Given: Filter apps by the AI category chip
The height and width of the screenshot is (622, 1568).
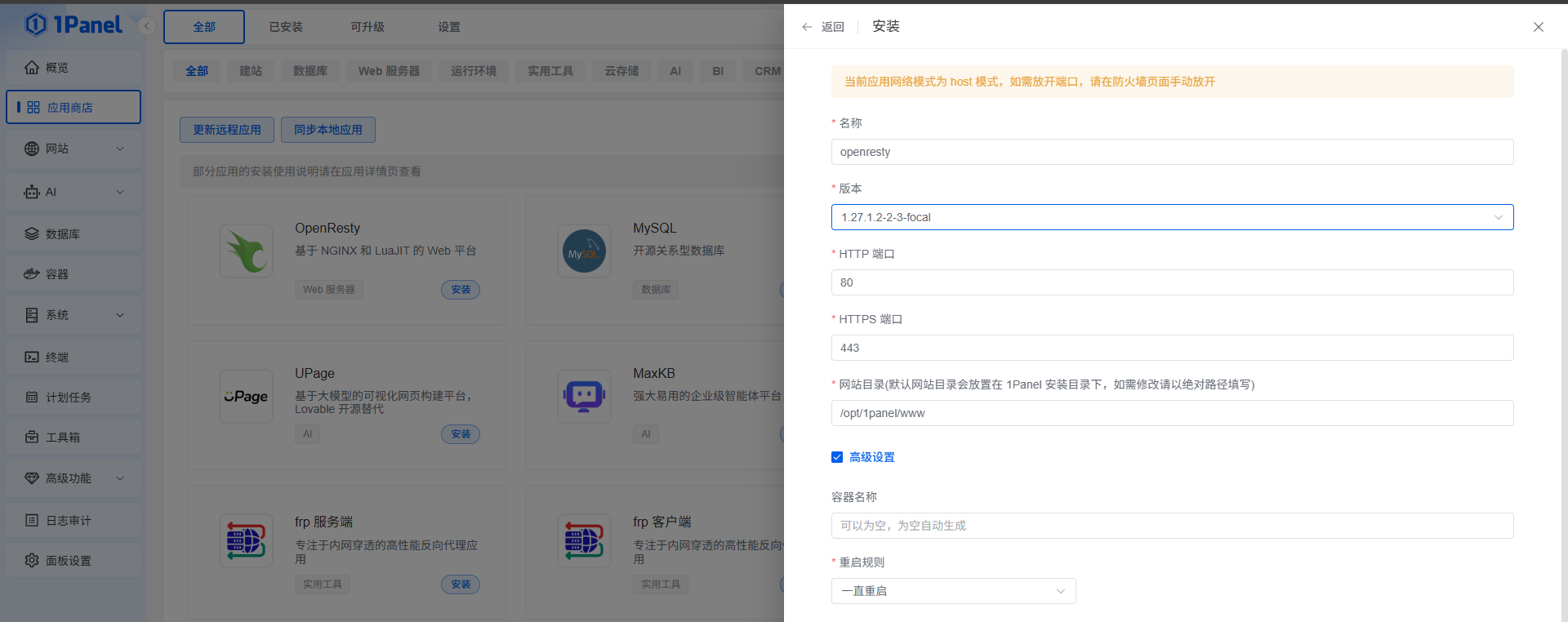Looking at the screenshot, I should [675, 71].
